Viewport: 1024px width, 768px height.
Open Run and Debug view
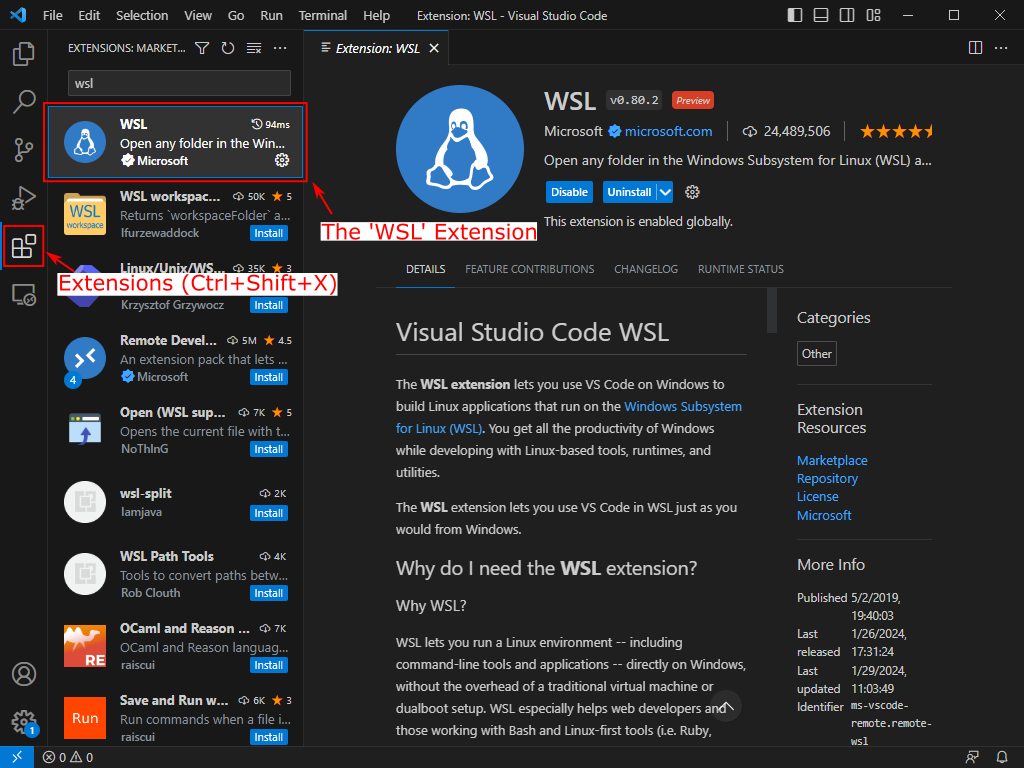point(24,198)
